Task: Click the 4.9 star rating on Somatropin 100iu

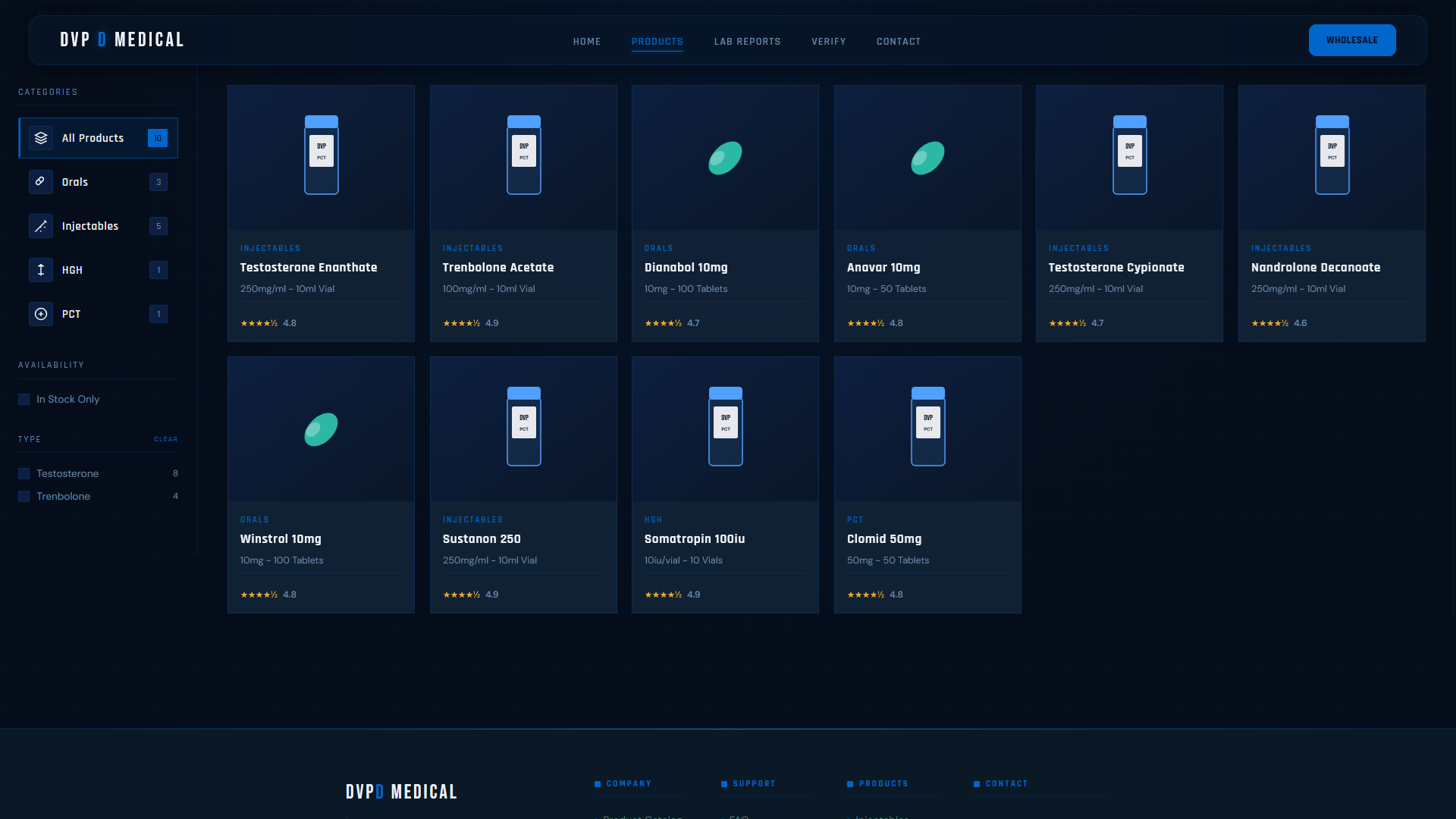Action: [673, 595]
